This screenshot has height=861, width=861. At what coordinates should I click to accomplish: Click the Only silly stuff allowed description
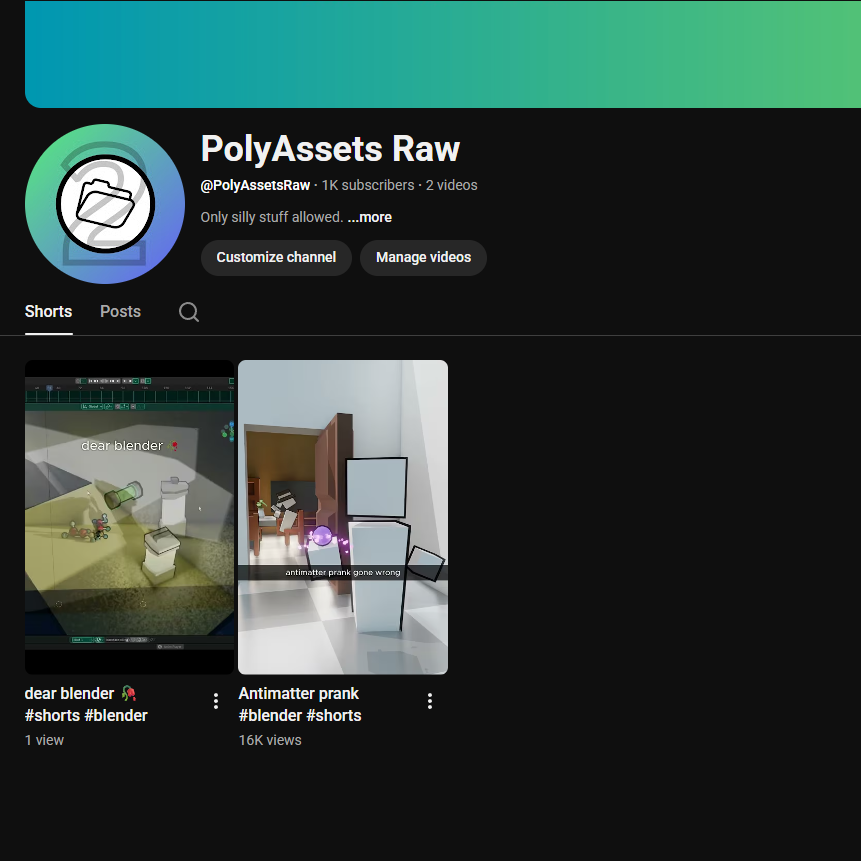272,217
